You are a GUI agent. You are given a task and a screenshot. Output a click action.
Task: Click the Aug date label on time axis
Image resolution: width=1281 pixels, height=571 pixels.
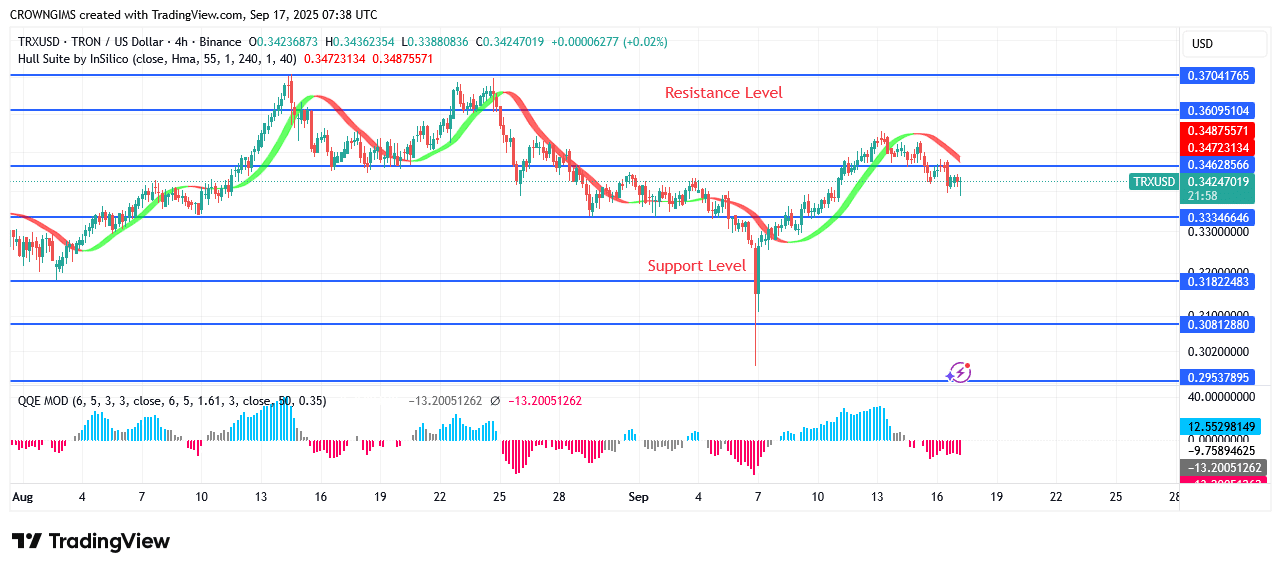click(x=22, y=496)
